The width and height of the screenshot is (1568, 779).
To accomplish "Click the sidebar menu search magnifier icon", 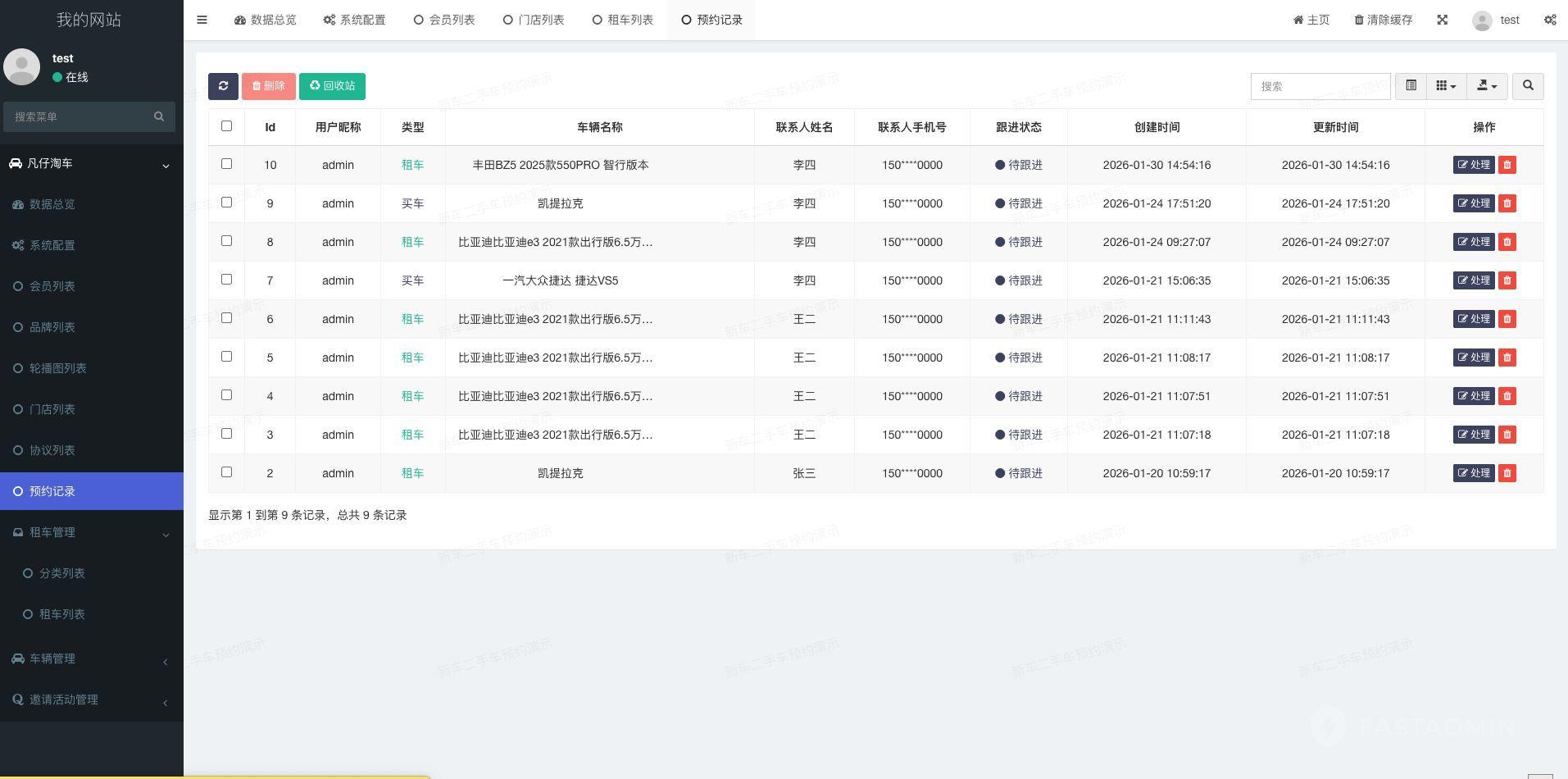I will point(159,116).
